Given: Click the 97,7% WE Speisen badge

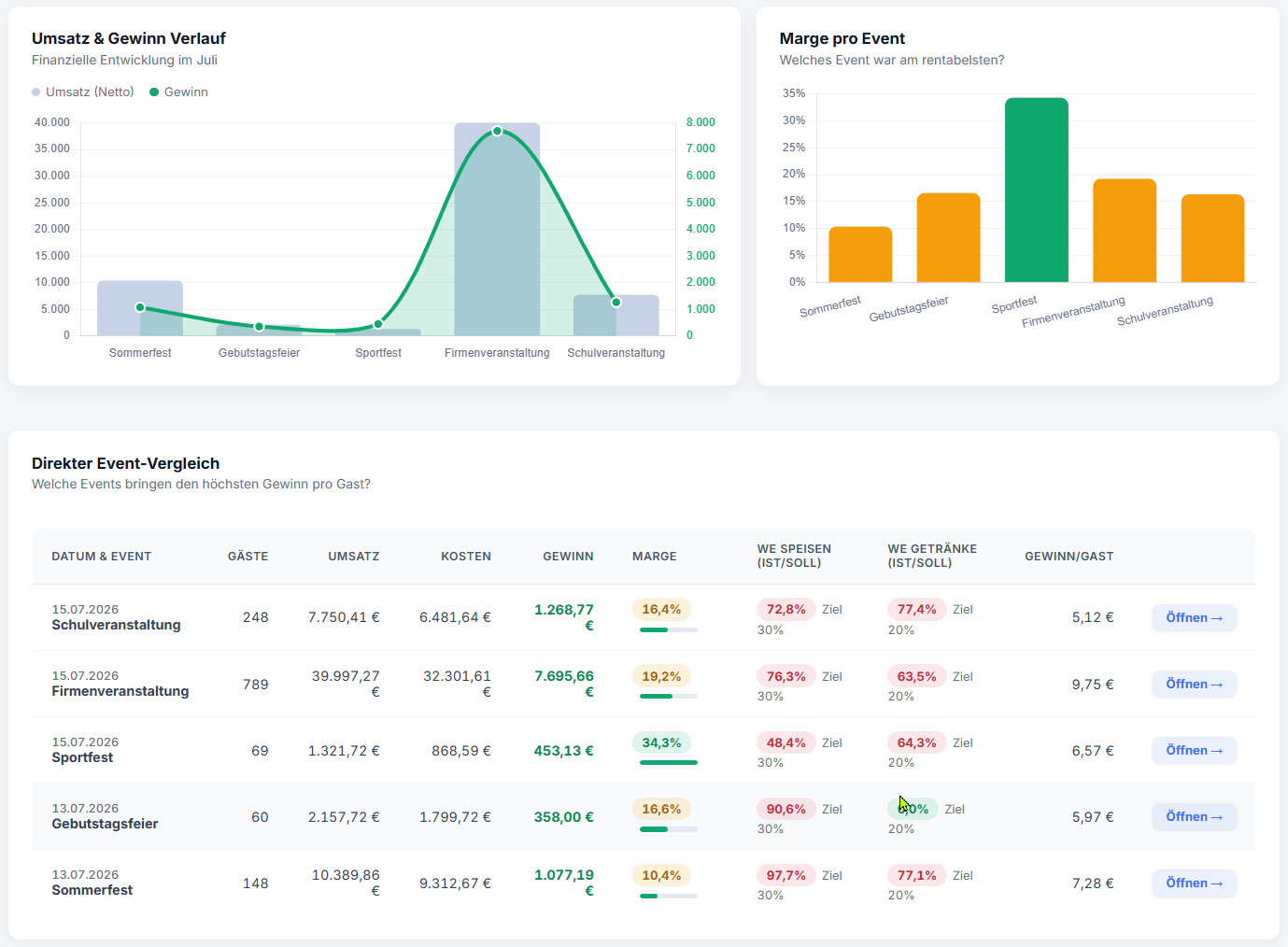Looking at the screenshot, I should pos(786,875).
